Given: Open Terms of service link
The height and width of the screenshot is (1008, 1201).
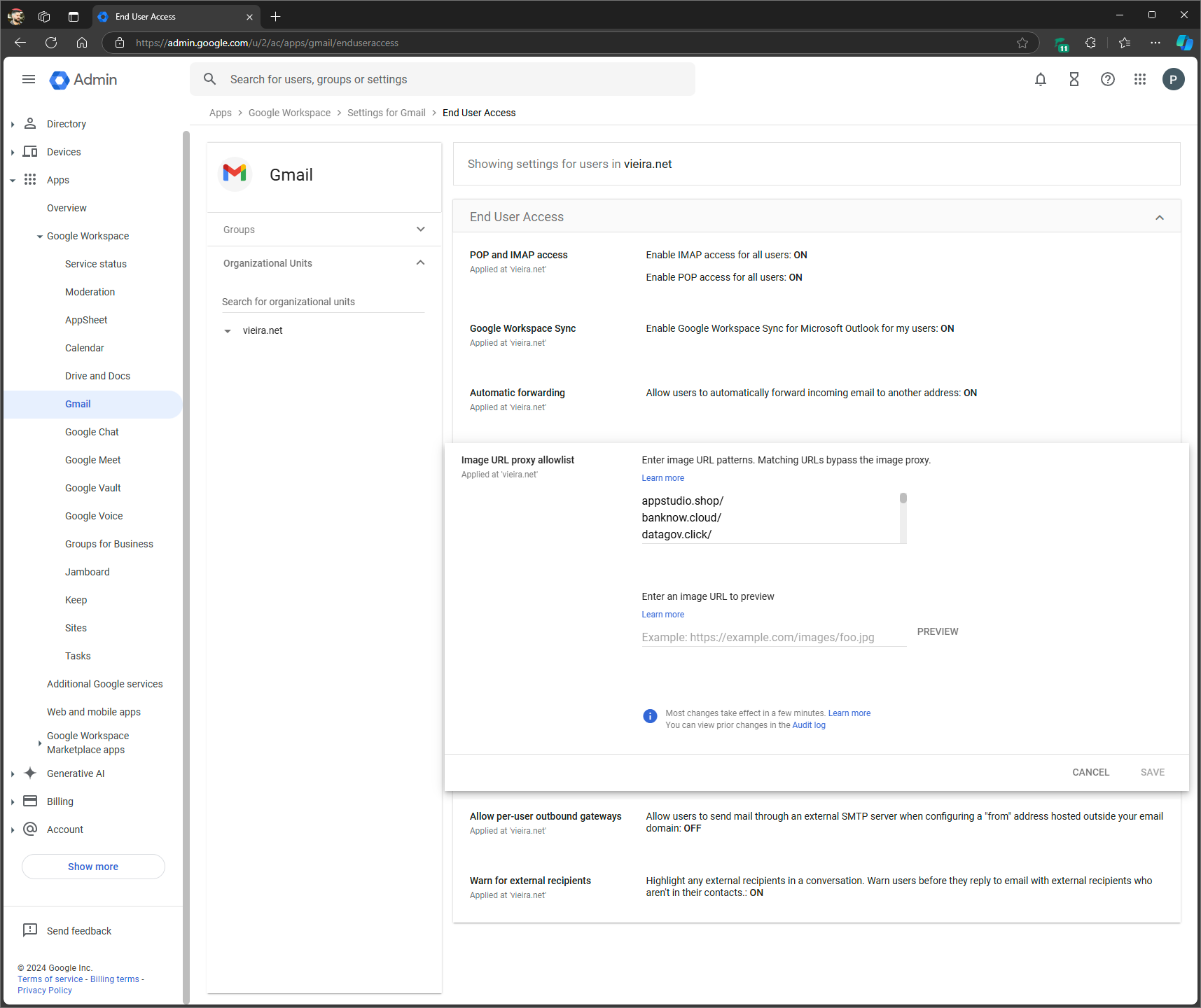Looking at the screenshot, I should pos(50,979).
